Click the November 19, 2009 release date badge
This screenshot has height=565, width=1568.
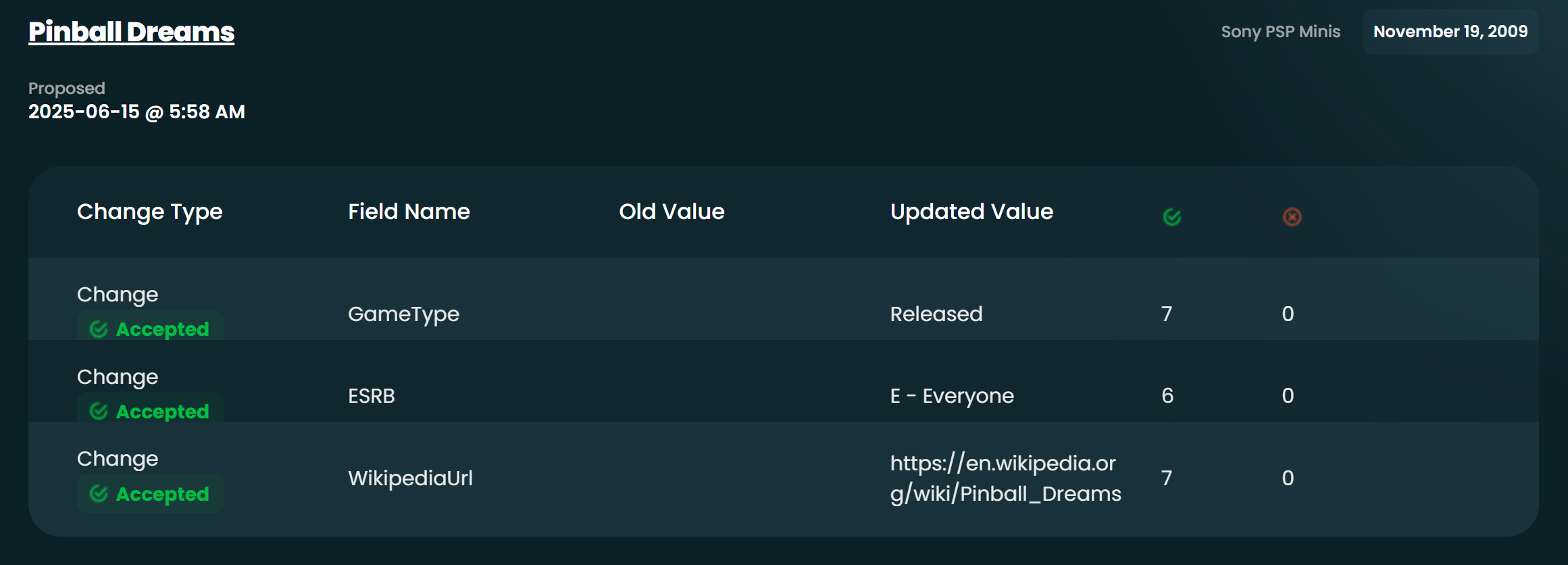(x=1450, y=32)
